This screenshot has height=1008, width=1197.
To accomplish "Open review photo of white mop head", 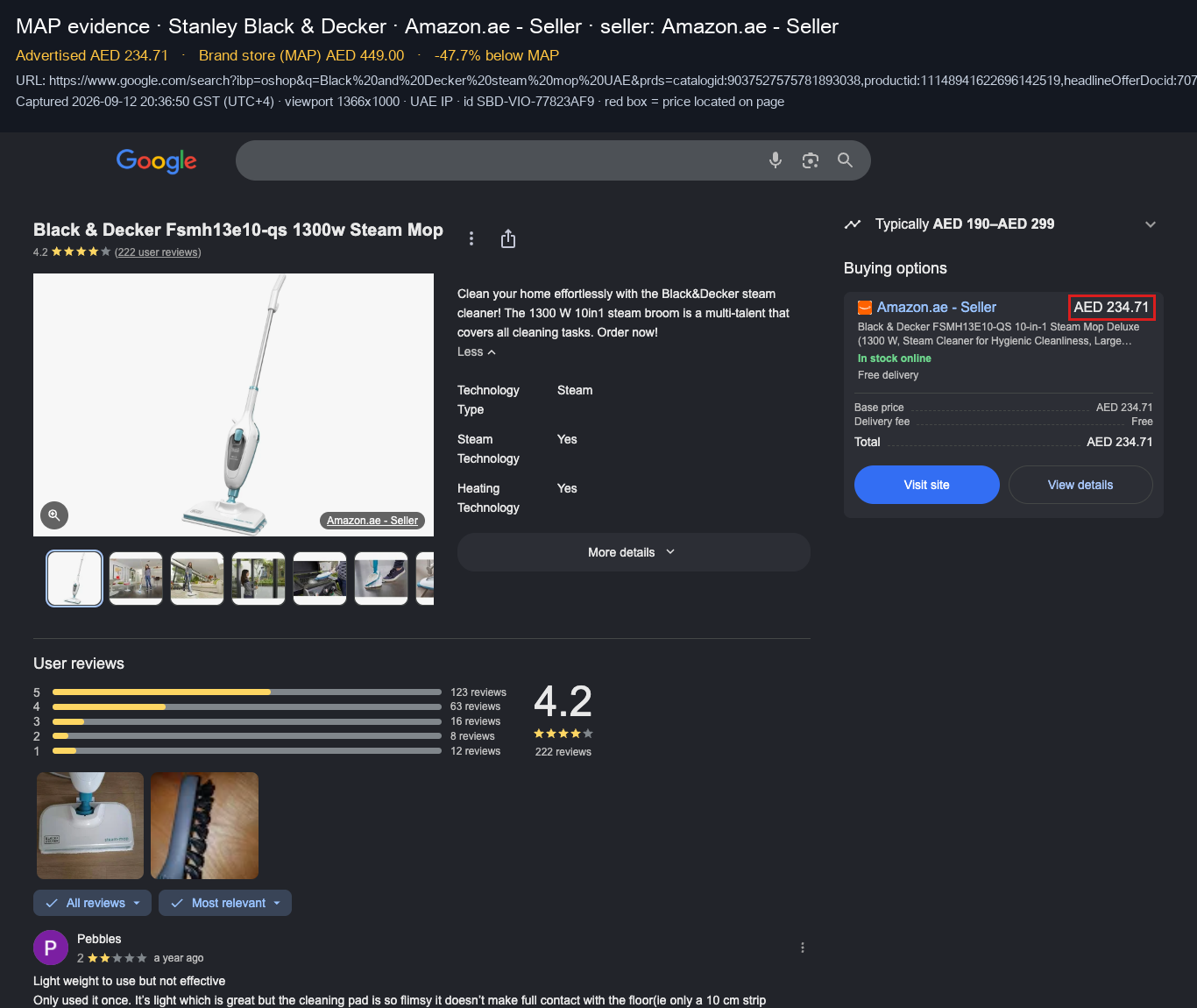I will [x=90, y=826].
